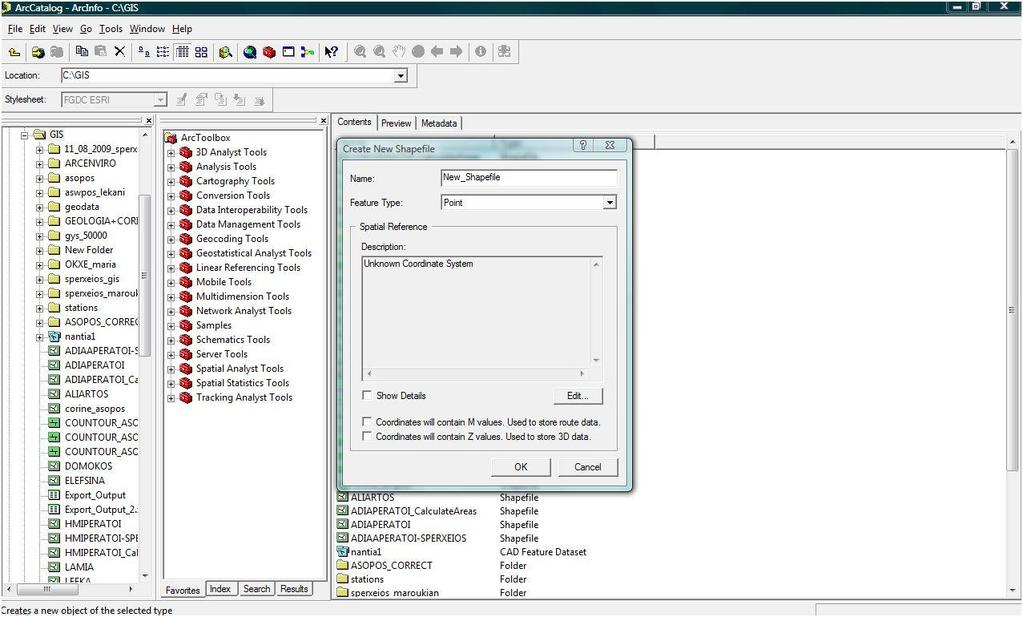Expand the Spatial Analyst Tools toolbox
This screenshot has height=617, width=1023.
171,369
